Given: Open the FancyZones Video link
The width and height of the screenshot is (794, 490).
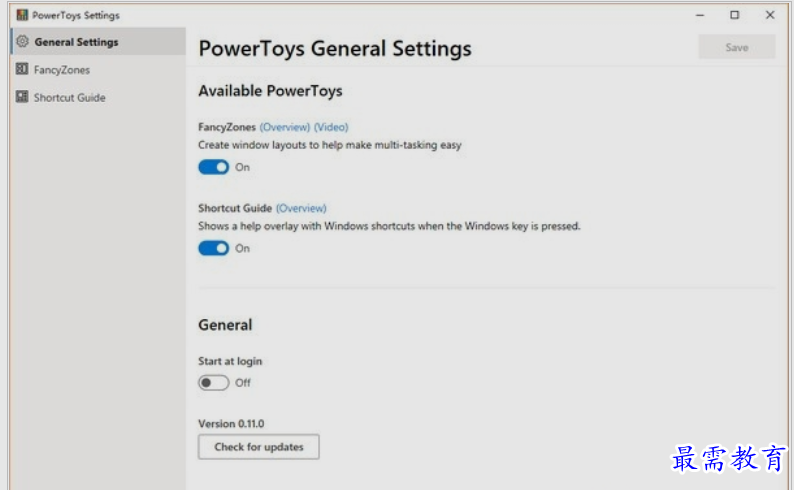Looking at the screenshot, I should click(x=331, y=127).
